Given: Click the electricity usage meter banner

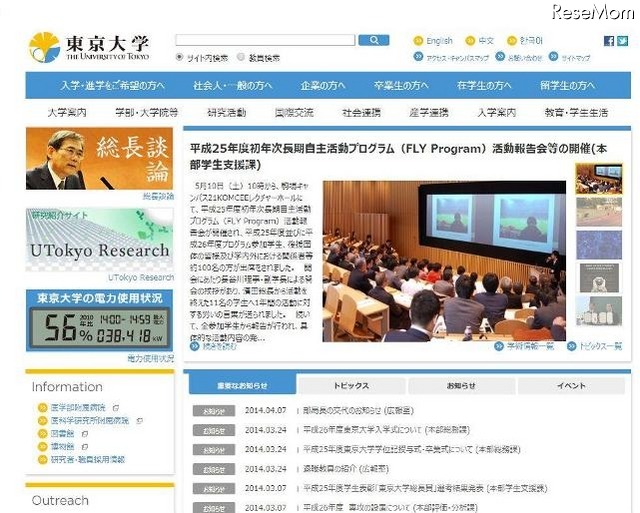Looking at the screenshot, I should (99, 320).
